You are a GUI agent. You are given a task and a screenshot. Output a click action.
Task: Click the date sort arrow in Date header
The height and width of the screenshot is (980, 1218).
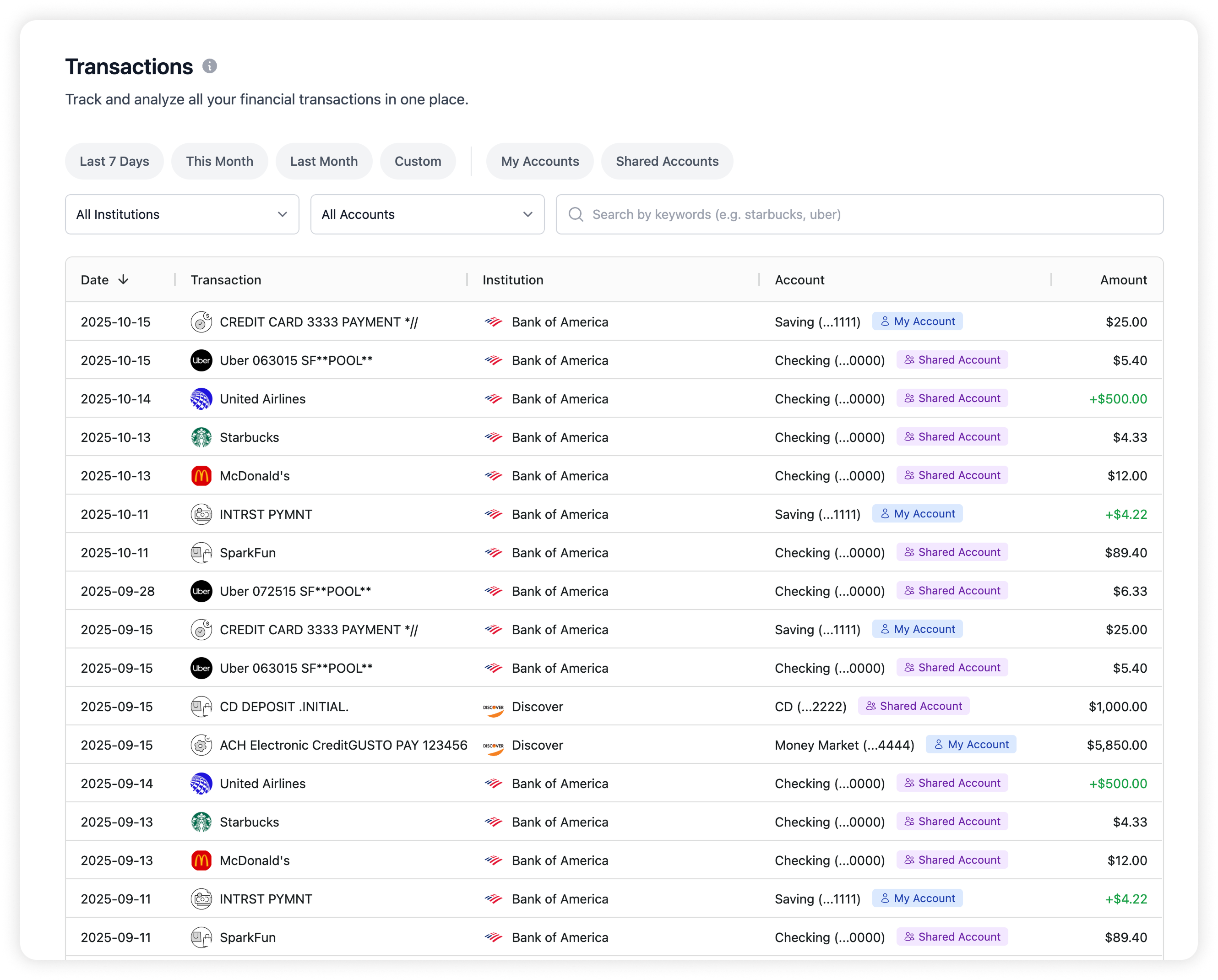123,280
